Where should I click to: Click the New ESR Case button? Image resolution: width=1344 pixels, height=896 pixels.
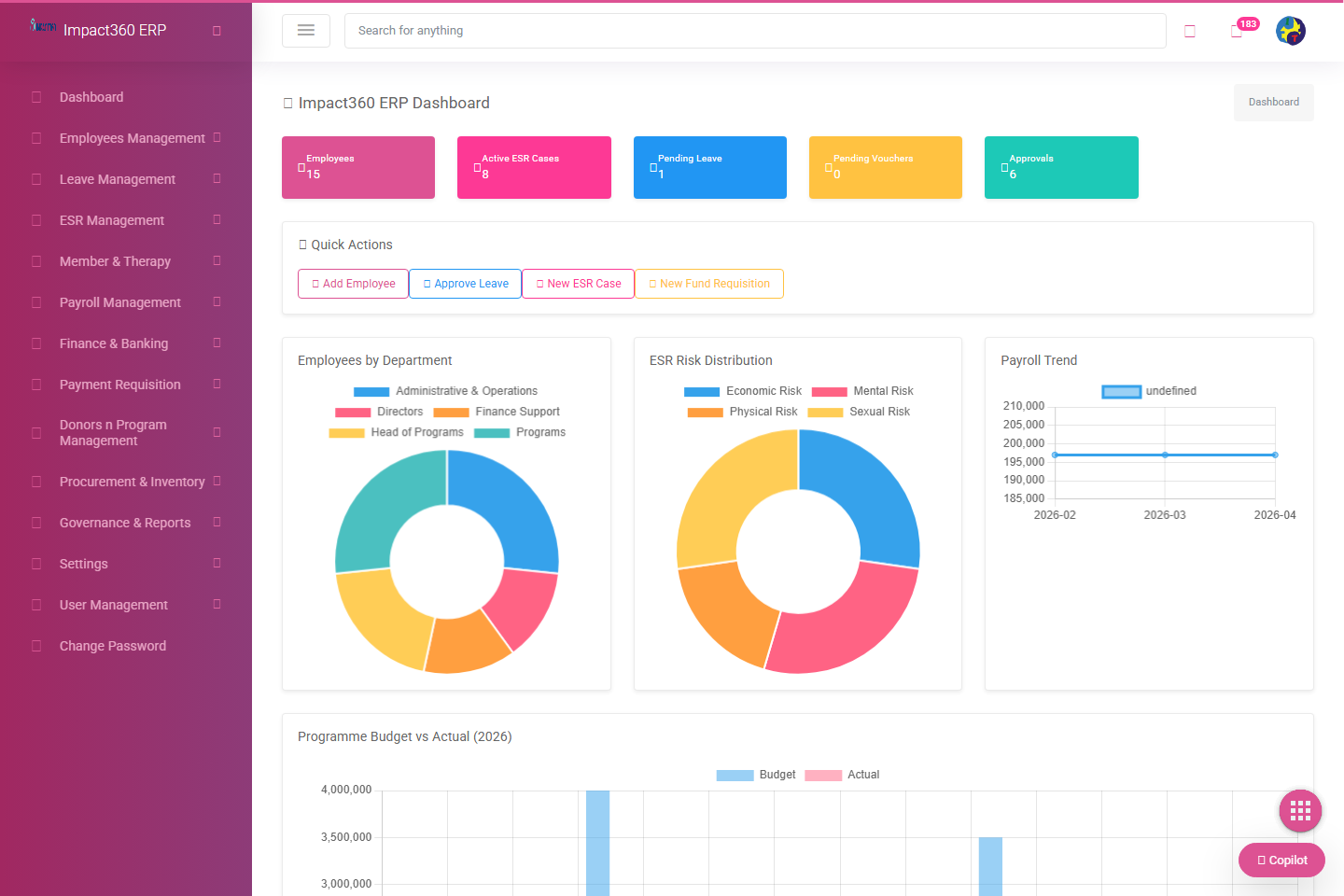[x=578, y=284]
